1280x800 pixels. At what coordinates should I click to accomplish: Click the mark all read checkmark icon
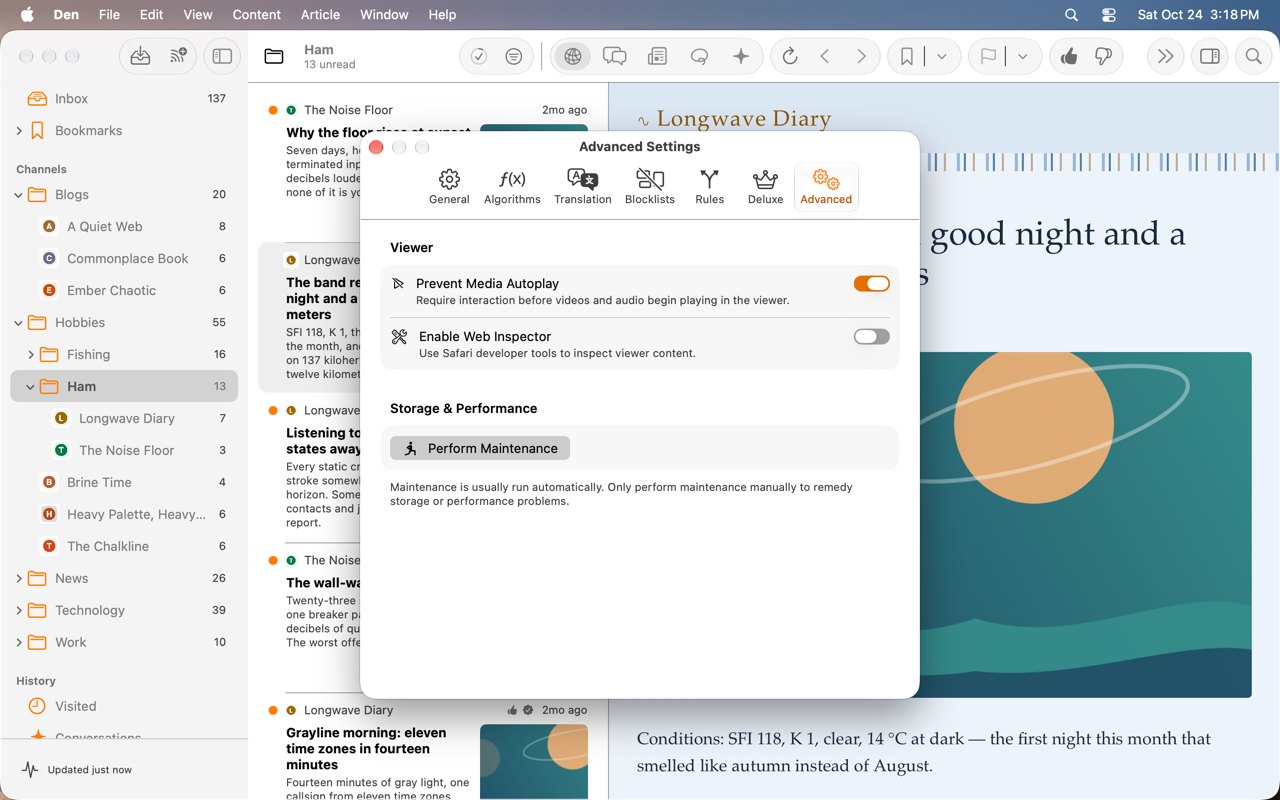479,57
